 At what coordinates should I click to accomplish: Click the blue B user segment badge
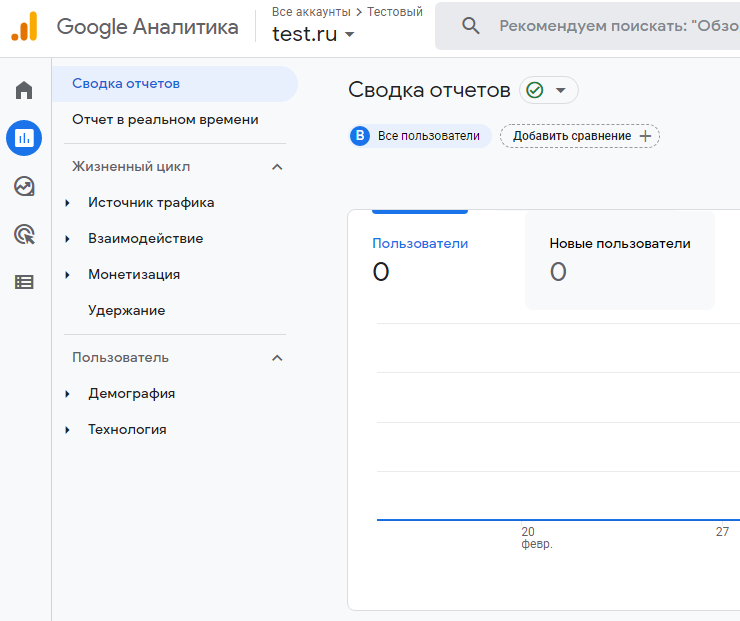360,136
